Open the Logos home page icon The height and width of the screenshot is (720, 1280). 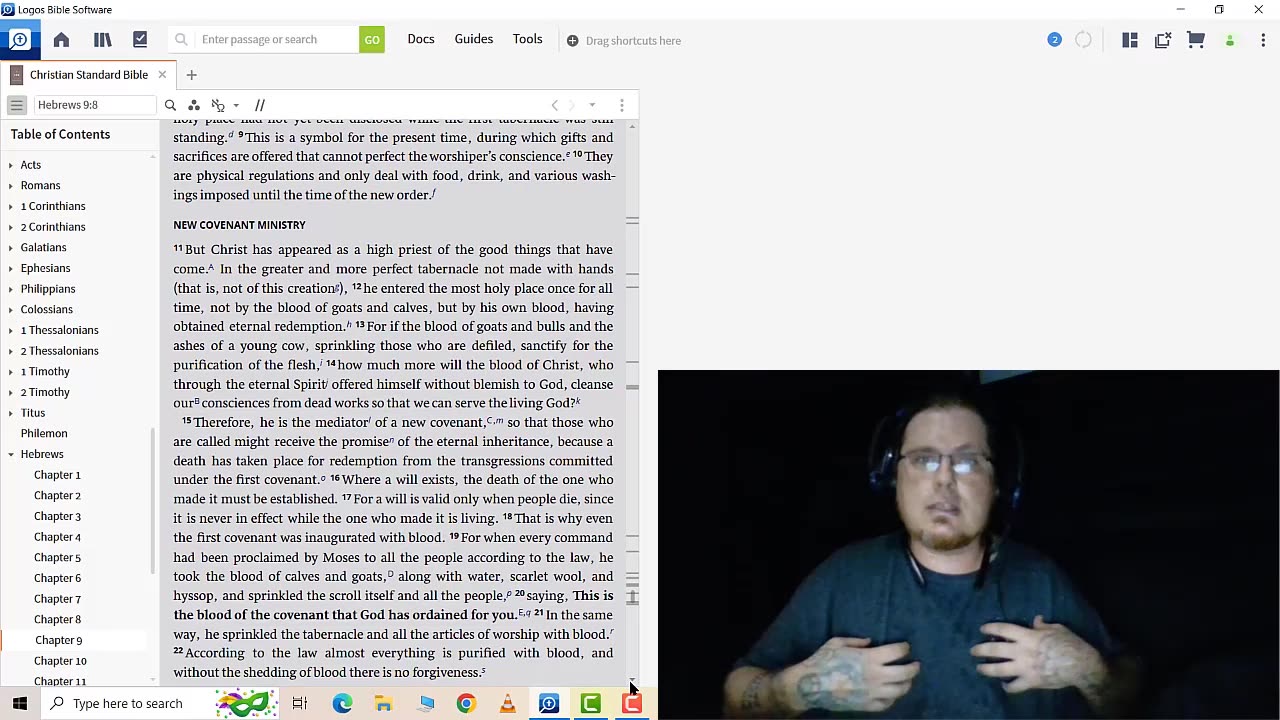click(x=61, y=40)
